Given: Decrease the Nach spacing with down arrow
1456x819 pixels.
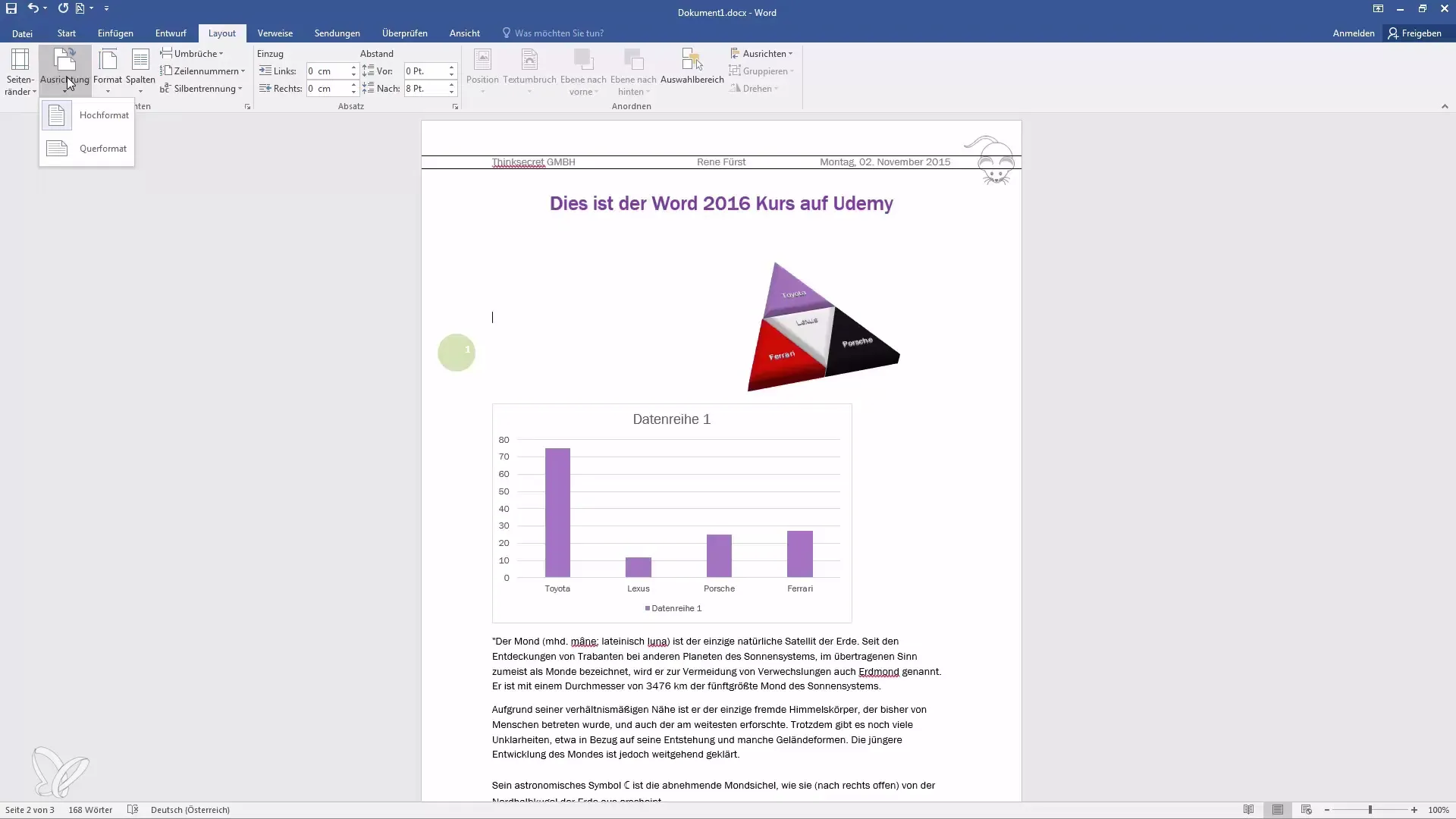Looking at the screenshot, I should click(451, 93).
